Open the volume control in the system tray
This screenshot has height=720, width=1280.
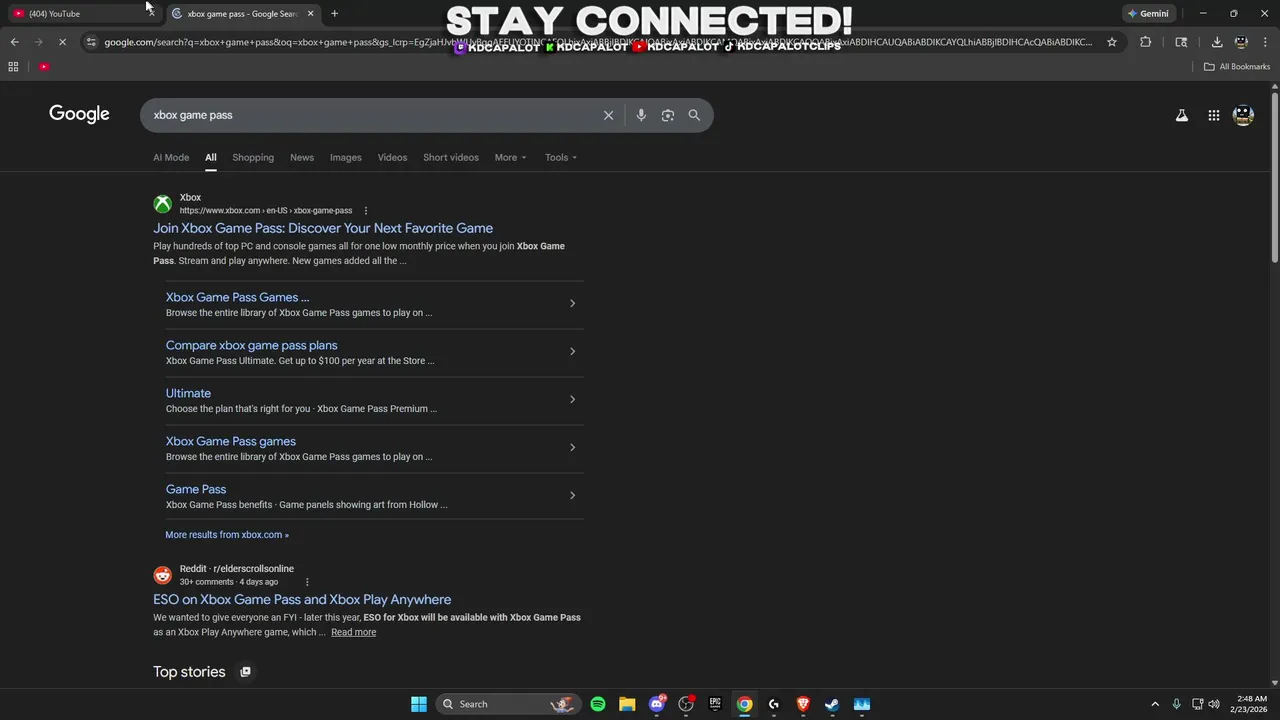pos(1214,704)
